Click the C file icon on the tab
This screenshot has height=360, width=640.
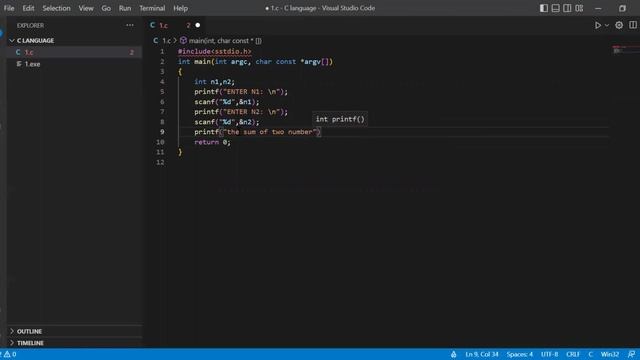(152, 25)
